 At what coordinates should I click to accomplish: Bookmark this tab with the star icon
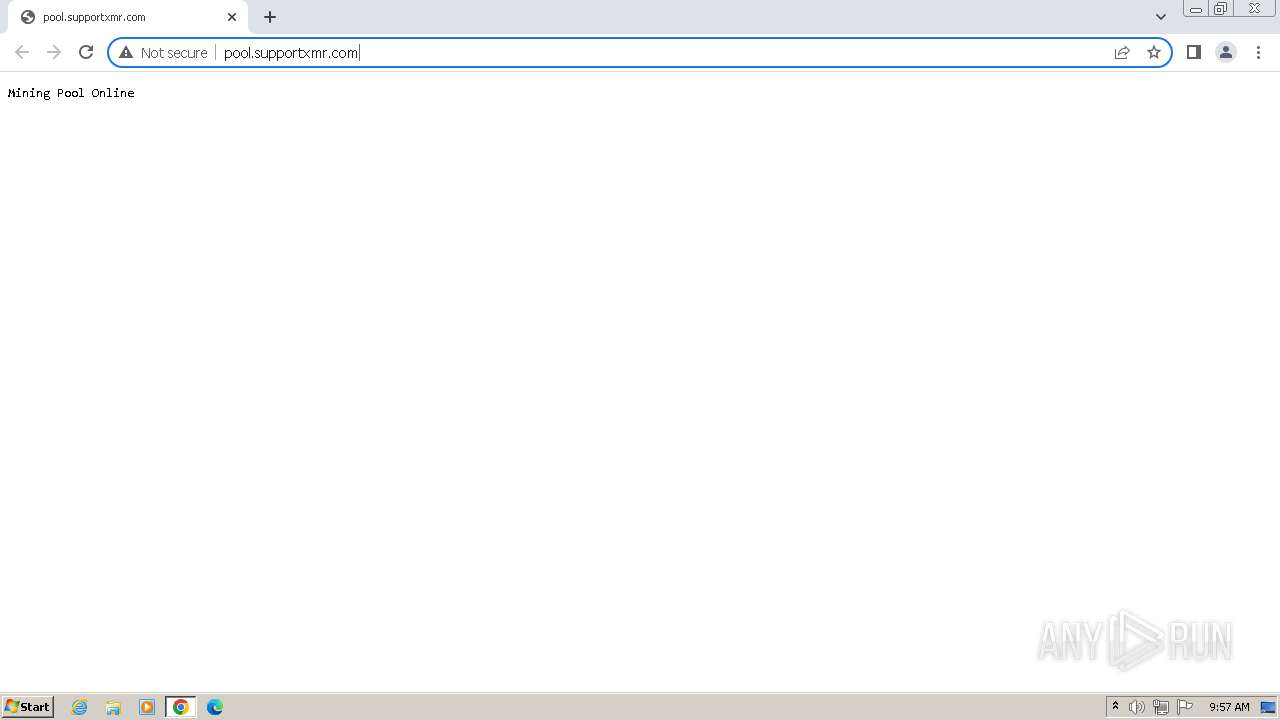tap(1154, 52)
